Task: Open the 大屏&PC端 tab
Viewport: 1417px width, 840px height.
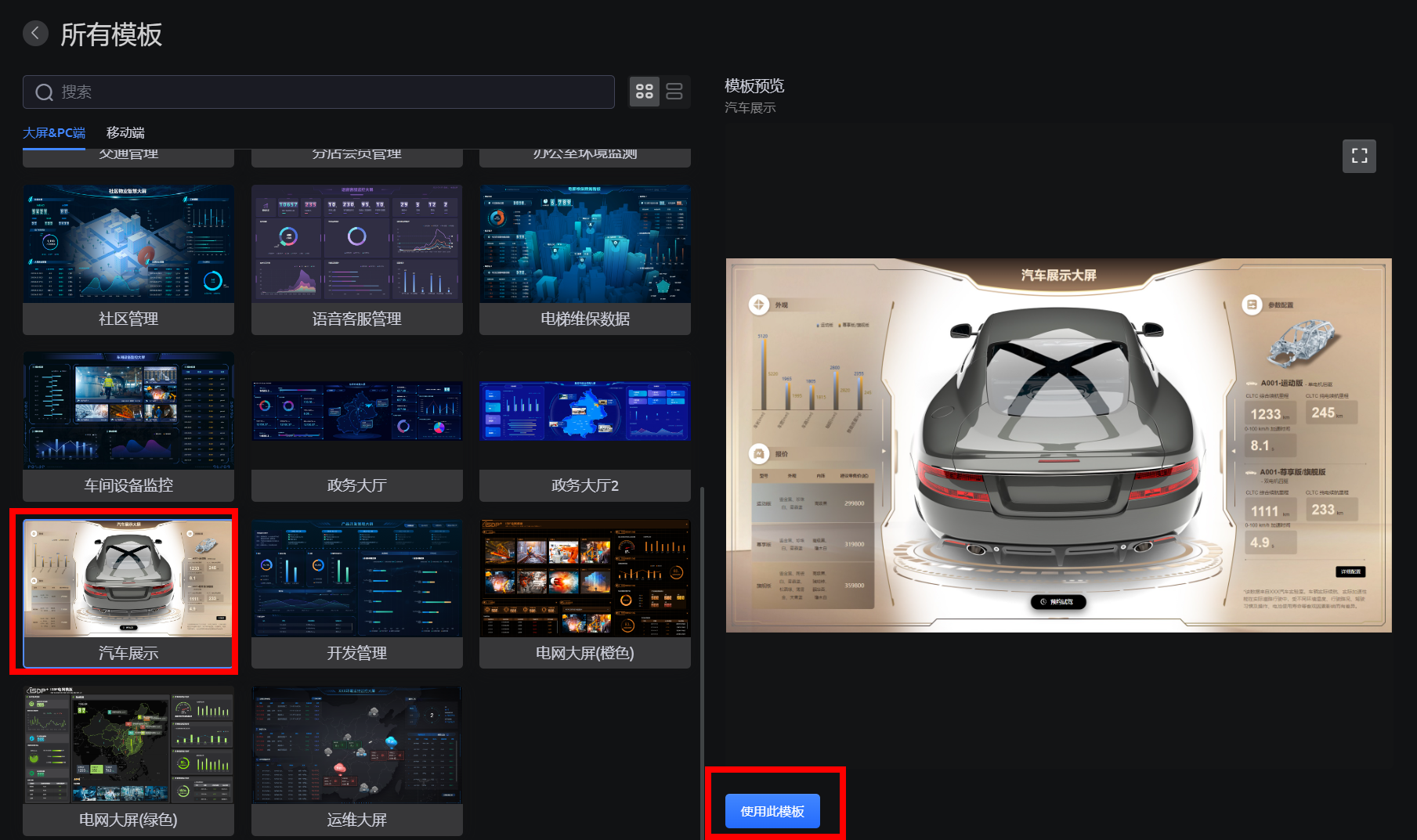Action: (54, 132)
